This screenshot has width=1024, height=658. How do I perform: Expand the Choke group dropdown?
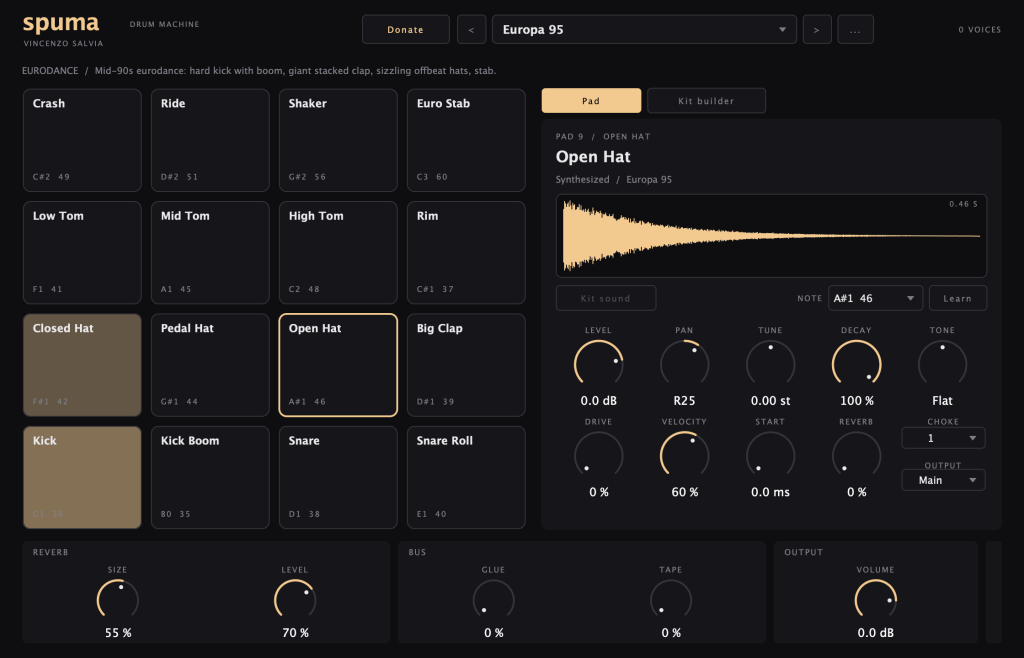point(943,438)
